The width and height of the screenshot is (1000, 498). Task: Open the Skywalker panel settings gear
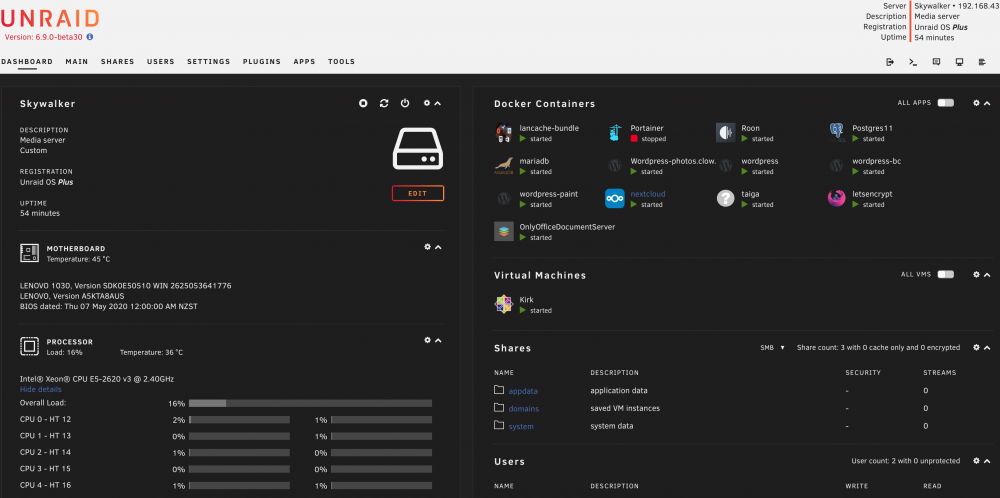coord(427,103)
